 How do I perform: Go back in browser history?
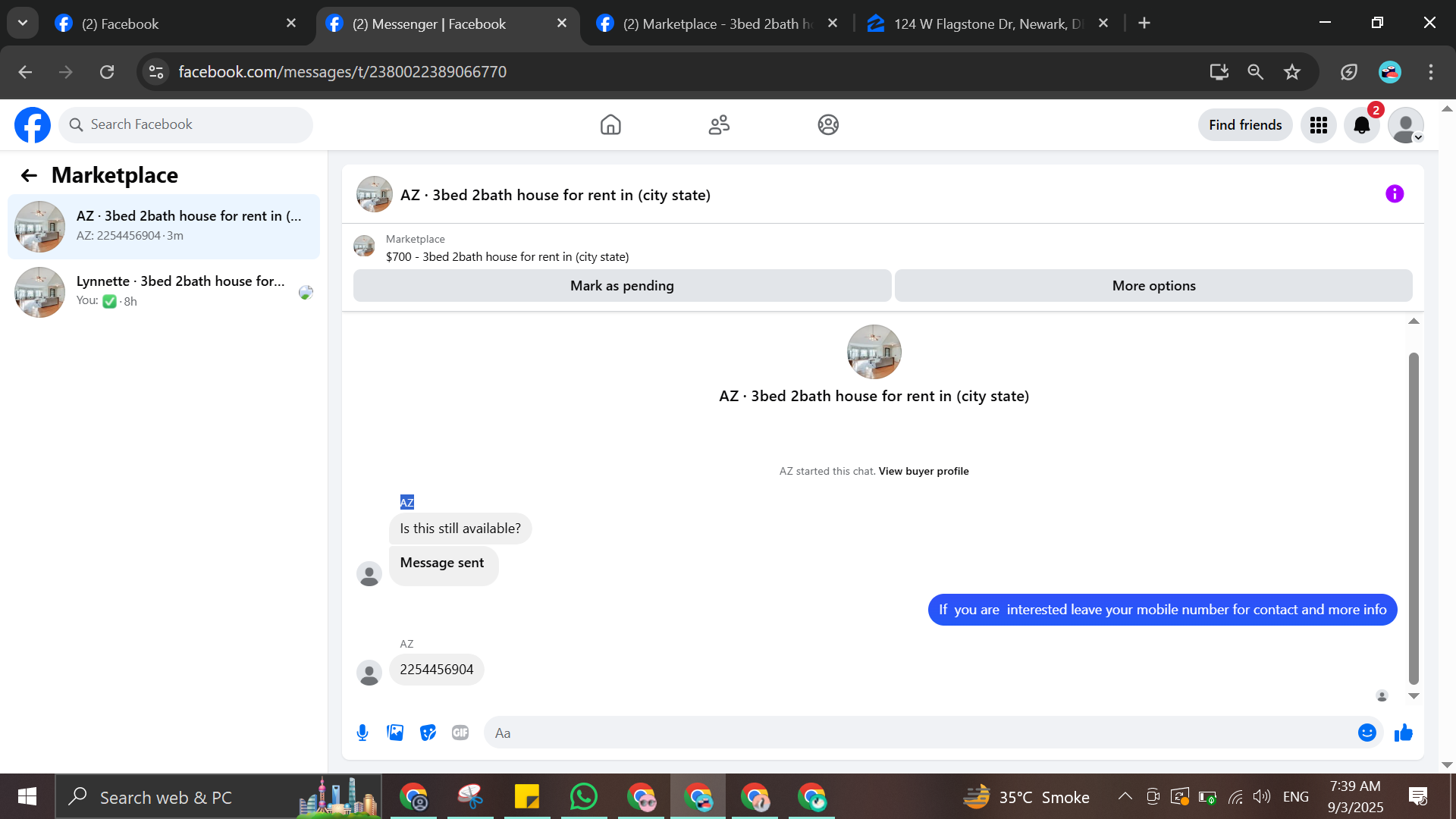25,72
